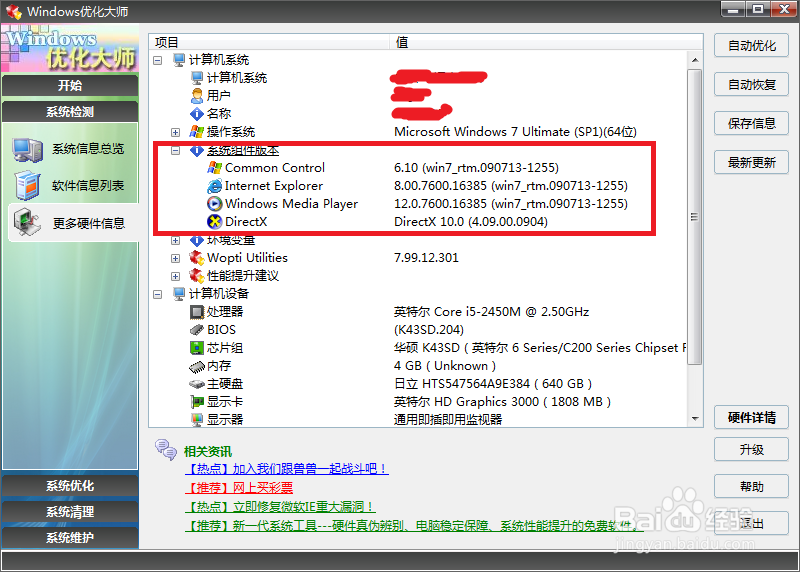The height and width of the screenshot is (572, 800).
Task: Open the 系统清理 sidebar section
Action: tap(70, 512)
